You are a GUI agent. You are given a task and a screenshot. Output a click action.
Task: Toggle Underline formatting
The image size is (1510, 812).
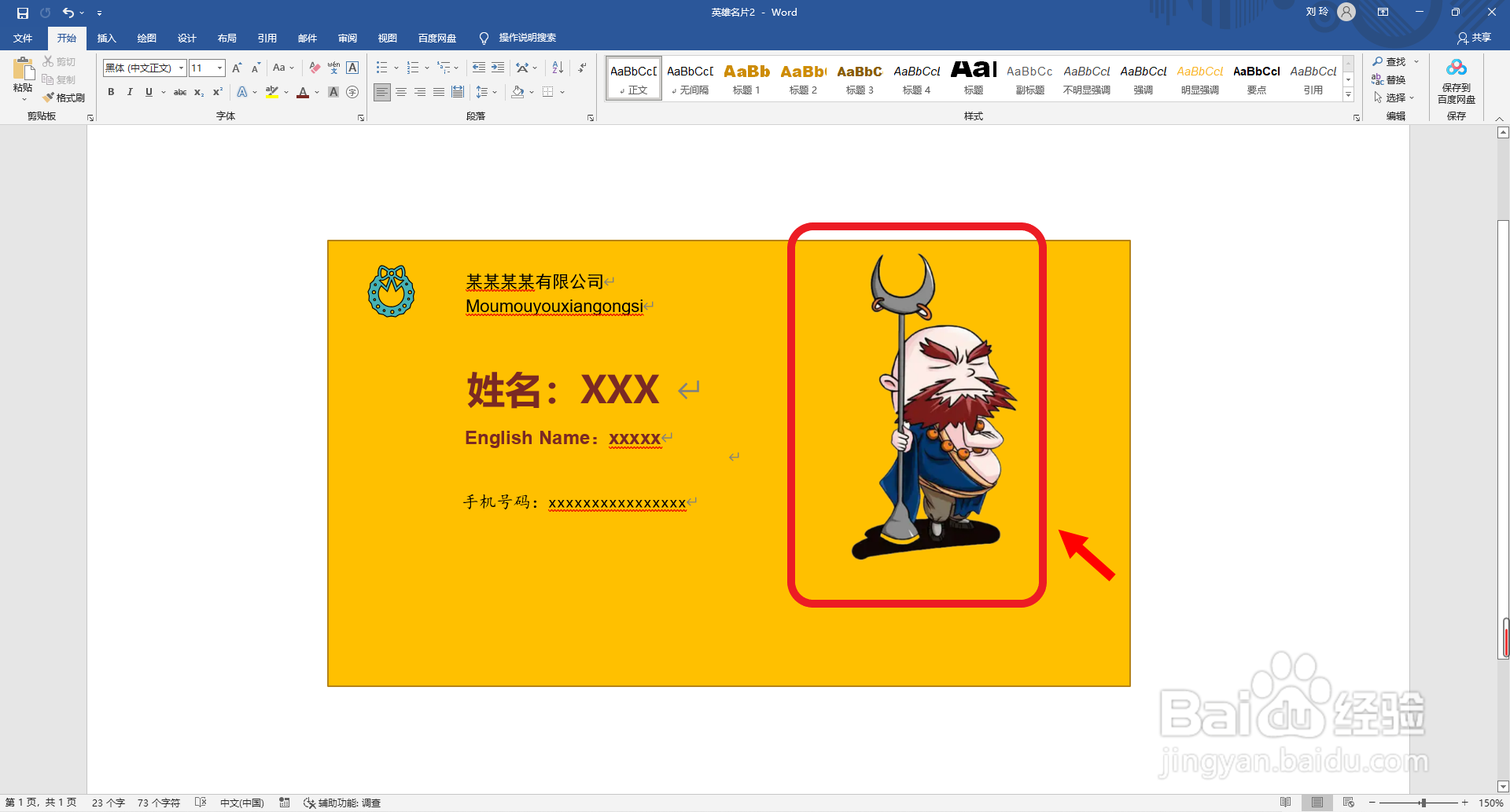(149, 92)
